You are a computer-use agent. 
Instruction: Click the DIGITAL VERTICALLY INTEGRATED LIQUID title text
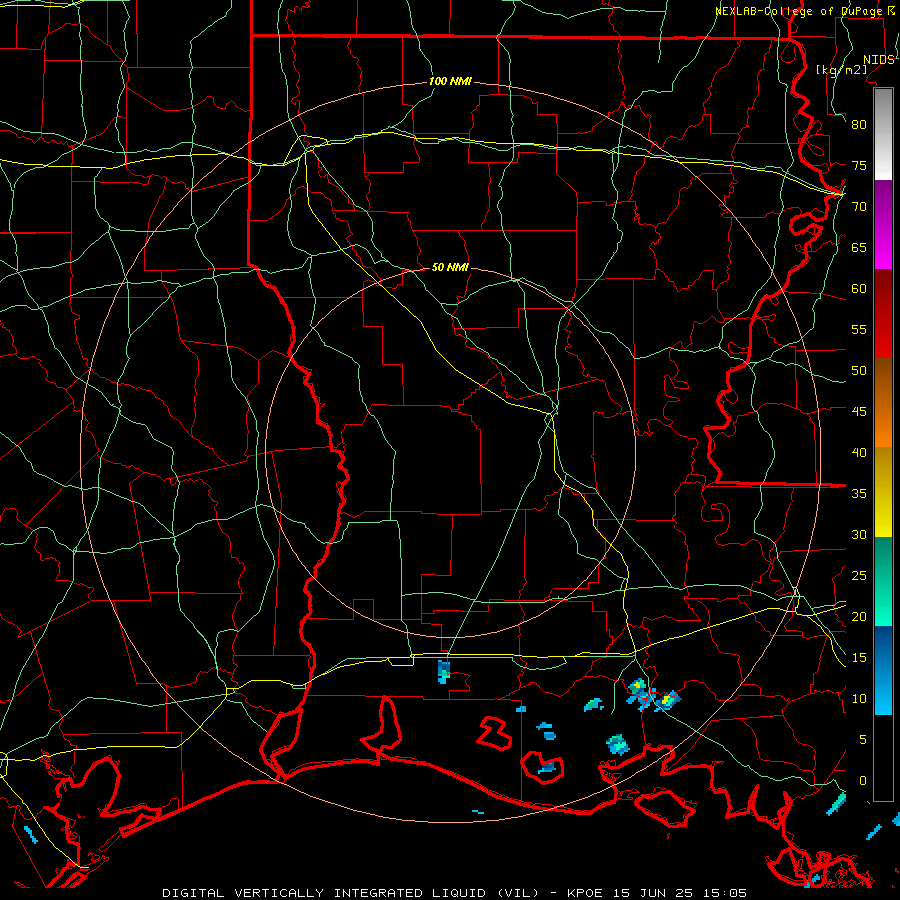(324, 893)
